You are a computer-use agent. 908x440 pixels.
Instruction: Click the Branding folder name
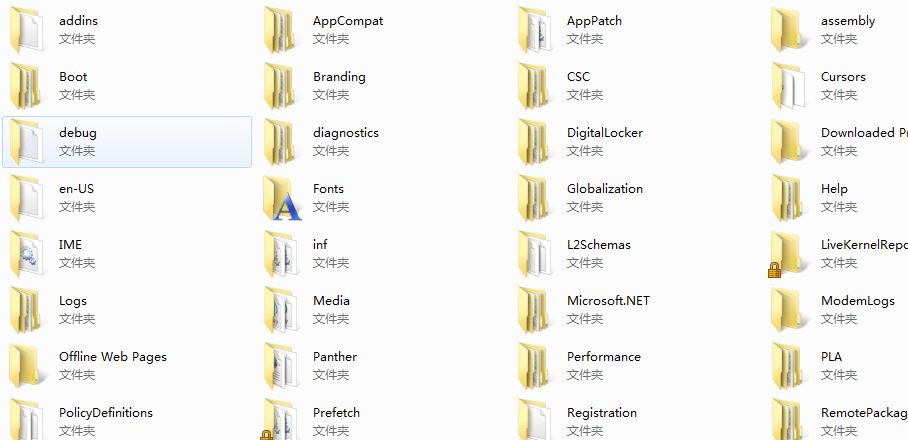coord(339,77)
